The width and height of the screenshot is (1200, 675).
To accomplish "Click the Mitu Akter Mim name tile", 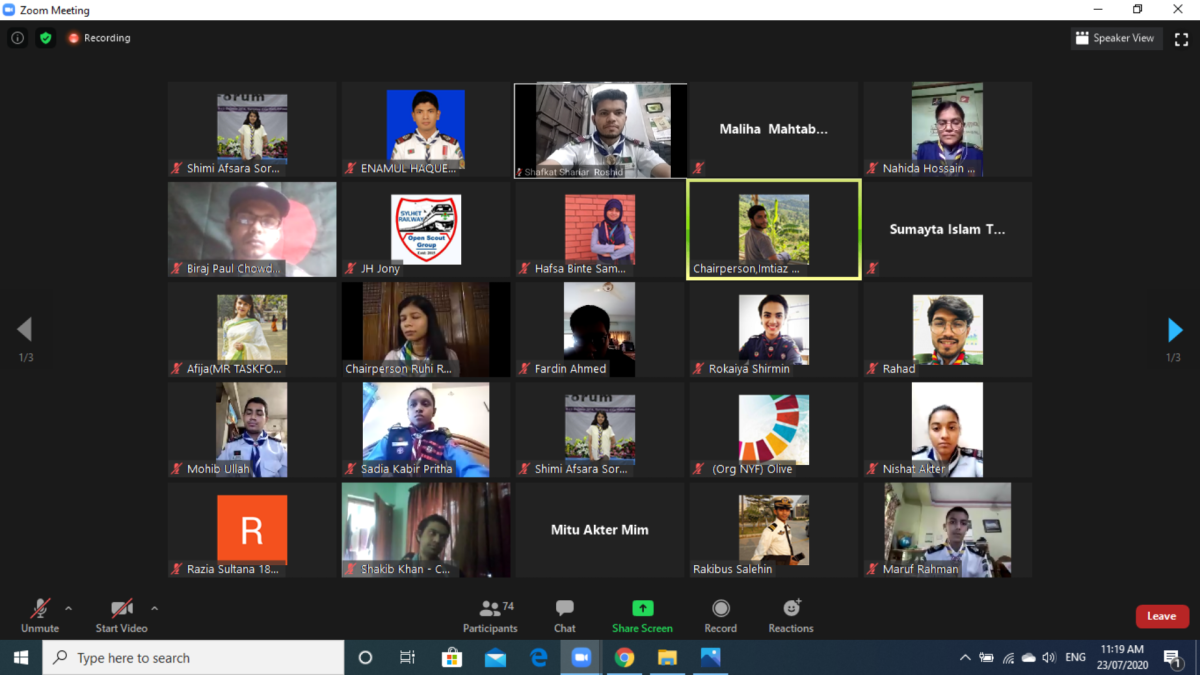I will click(600, 530).
